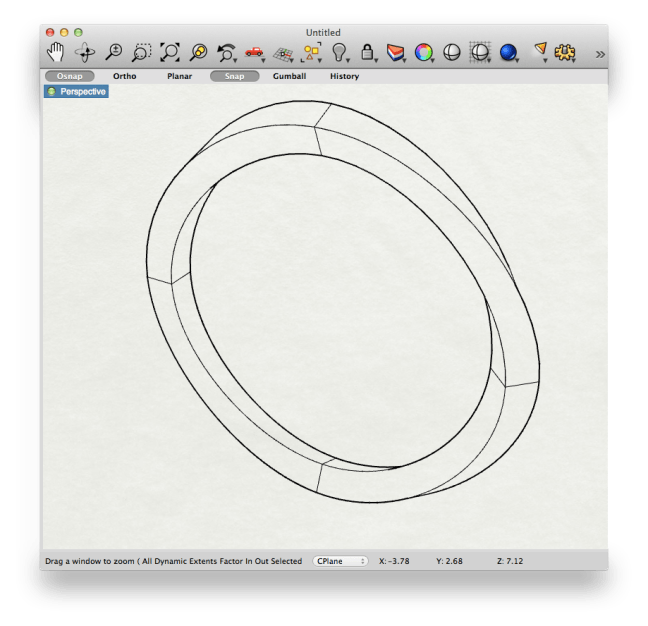Select the Pan hand tool
This screenshot has width=648, height=626.
(56, 52)
